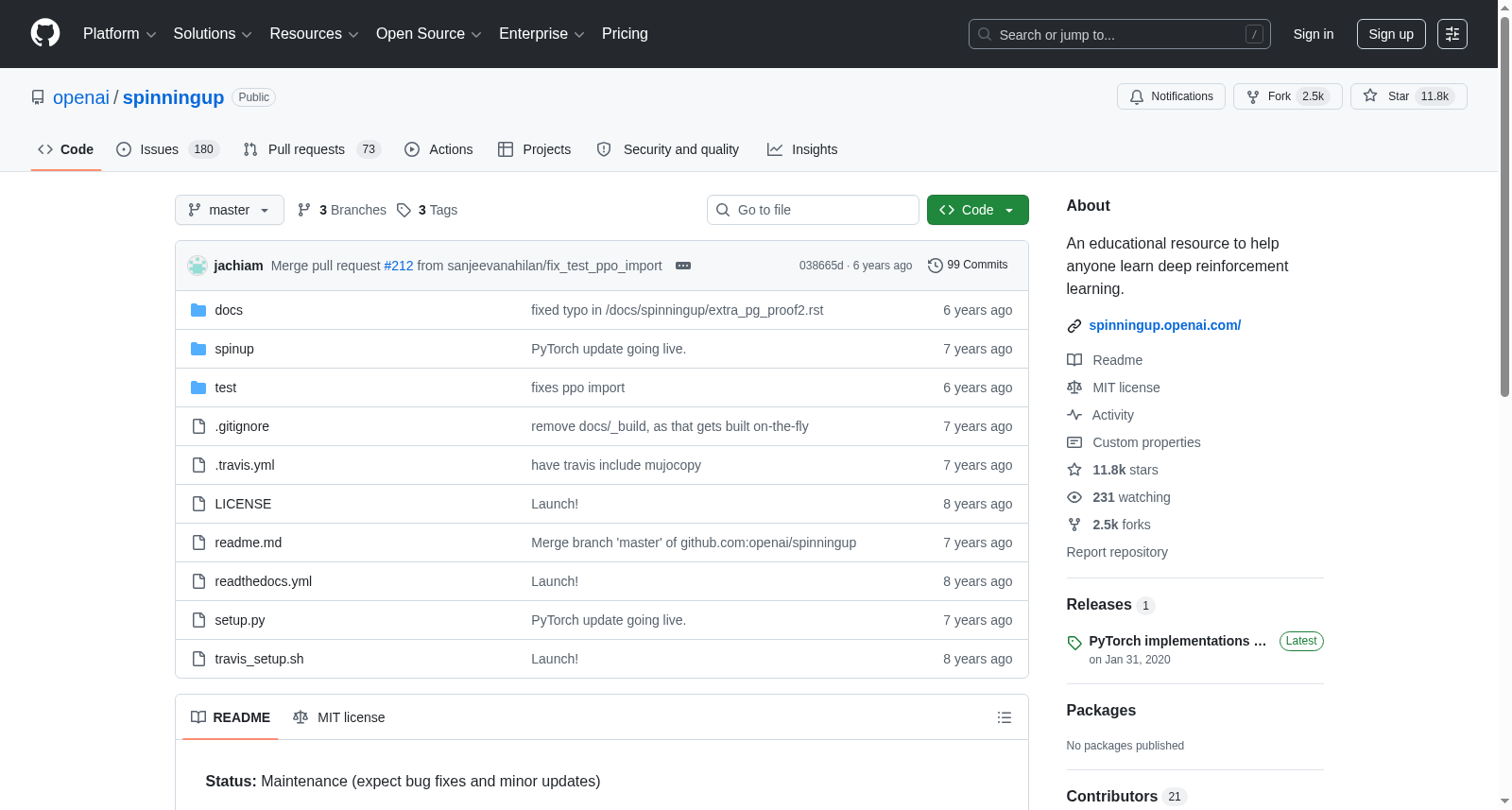1512x810 pixels.
Task: Open the 99 Commits history
Action: point(968,265)
